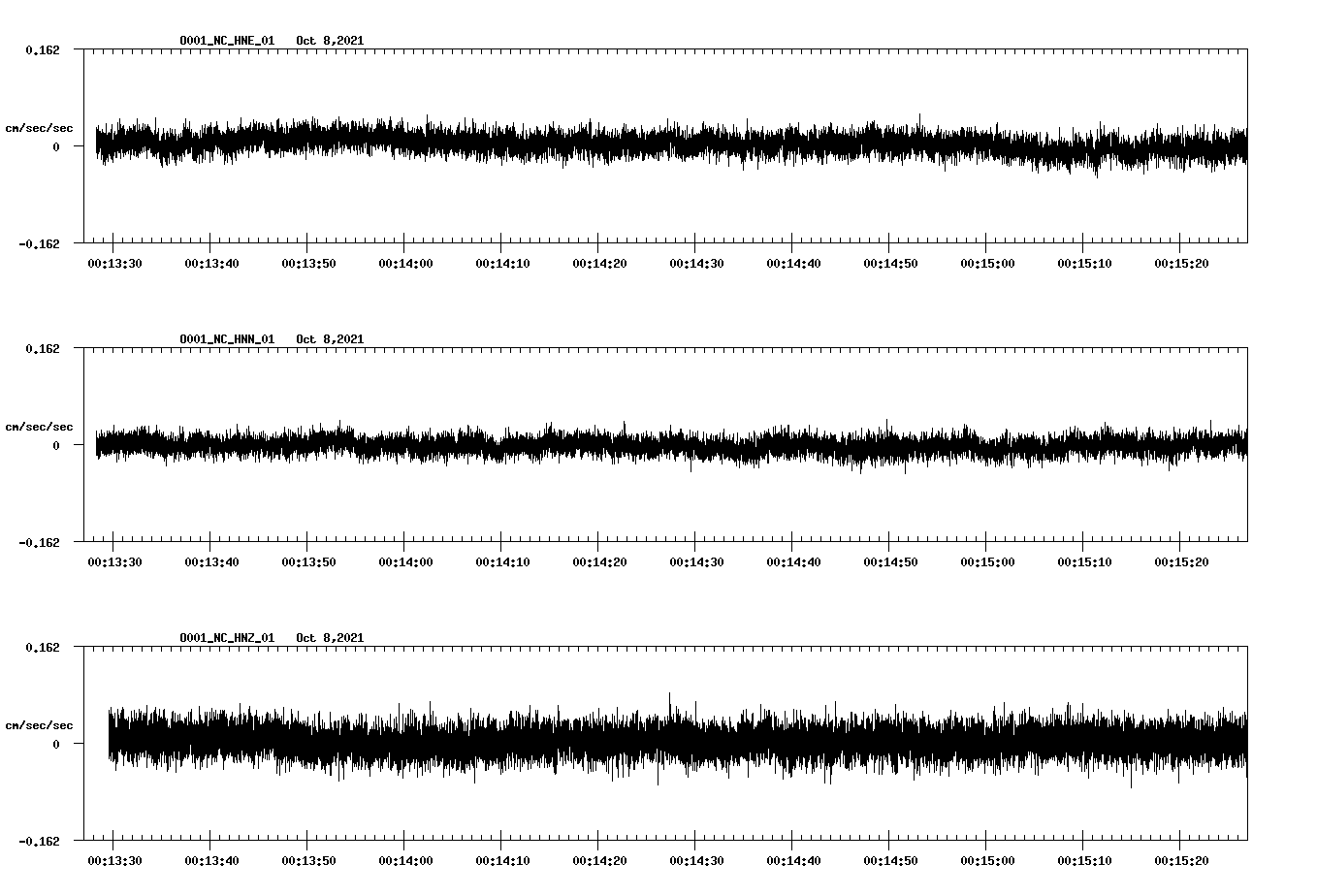Click the 00:13:50 time label under HNE chart
Screen dimensions: 1317x896
point(308,264)
